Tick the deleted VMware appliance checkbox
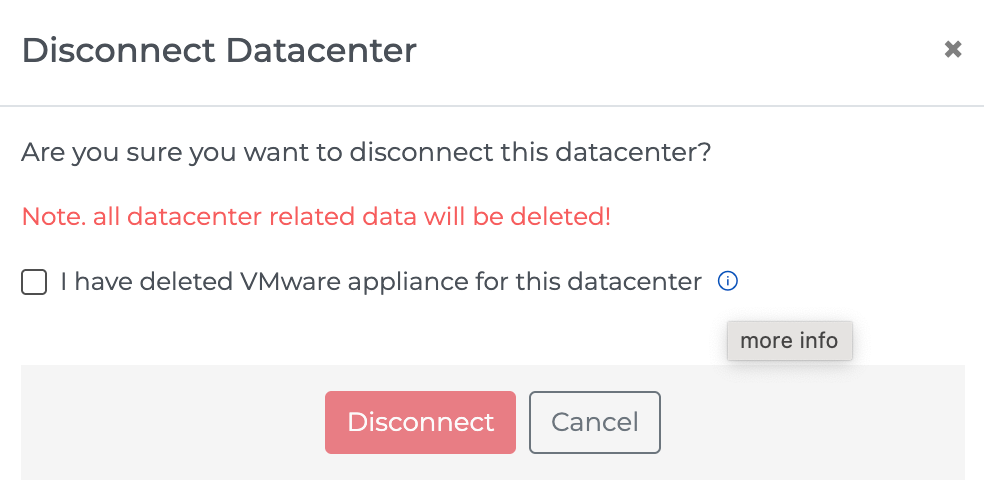 [34, 283]
